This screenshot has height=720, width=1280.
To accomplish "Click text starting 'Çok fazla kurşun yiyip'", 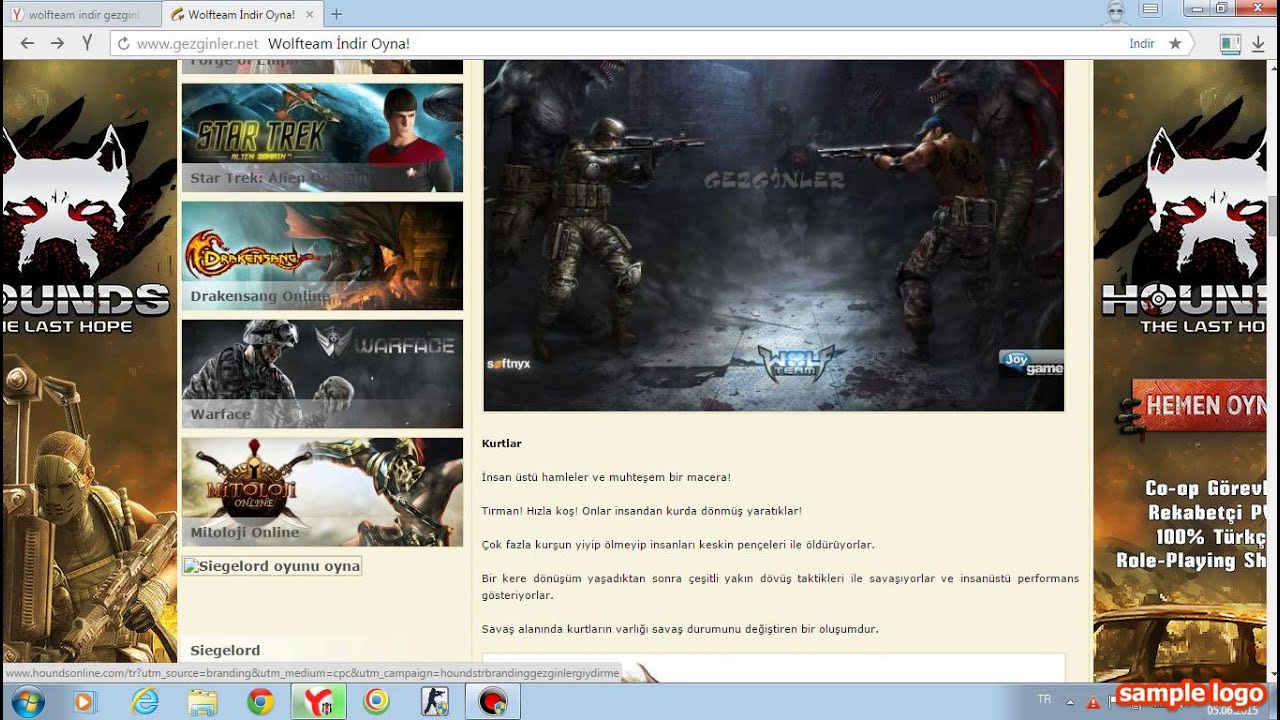I will coord(678,545).
